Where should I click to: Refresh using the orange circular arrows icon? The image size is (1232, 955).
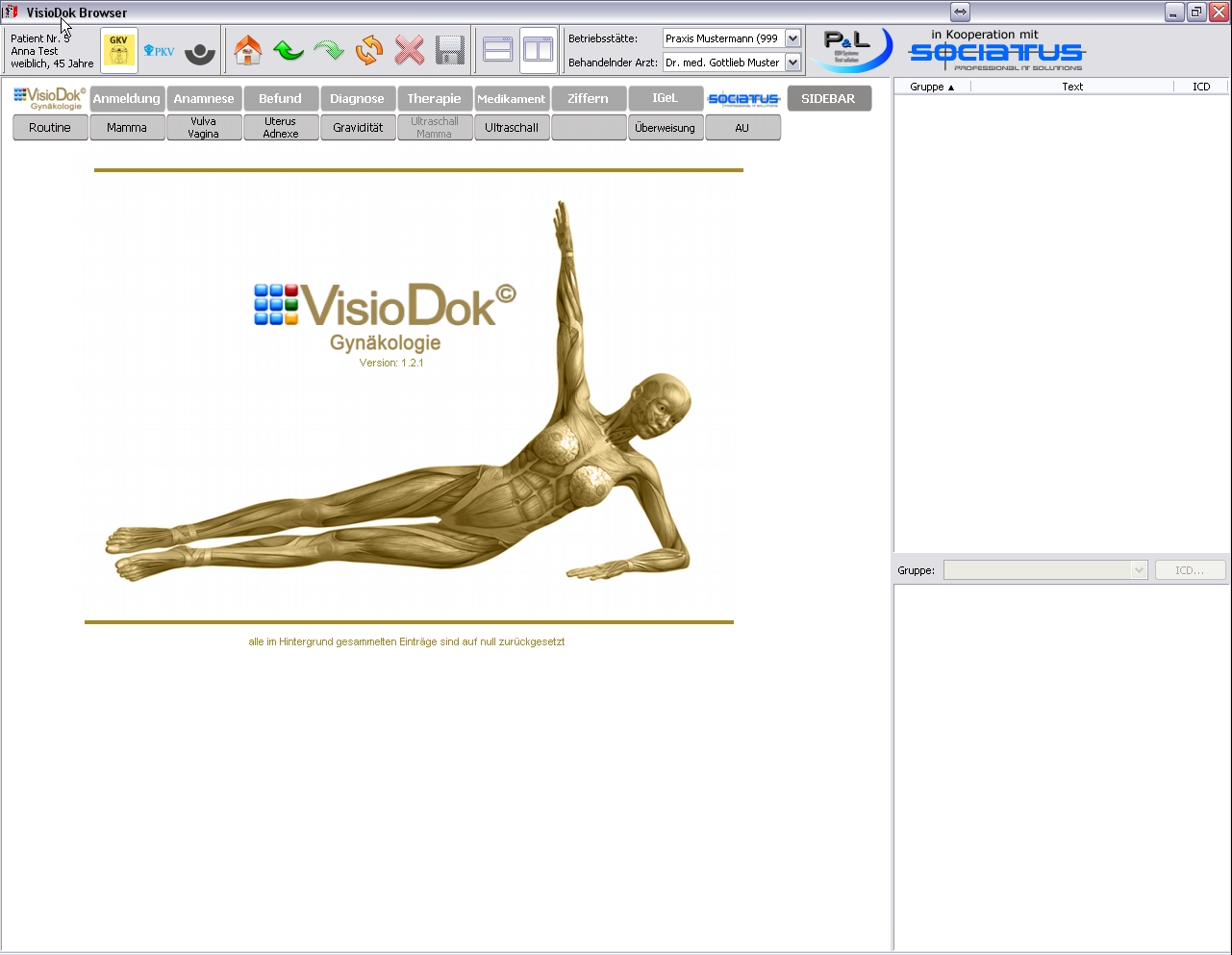(369, 50)
